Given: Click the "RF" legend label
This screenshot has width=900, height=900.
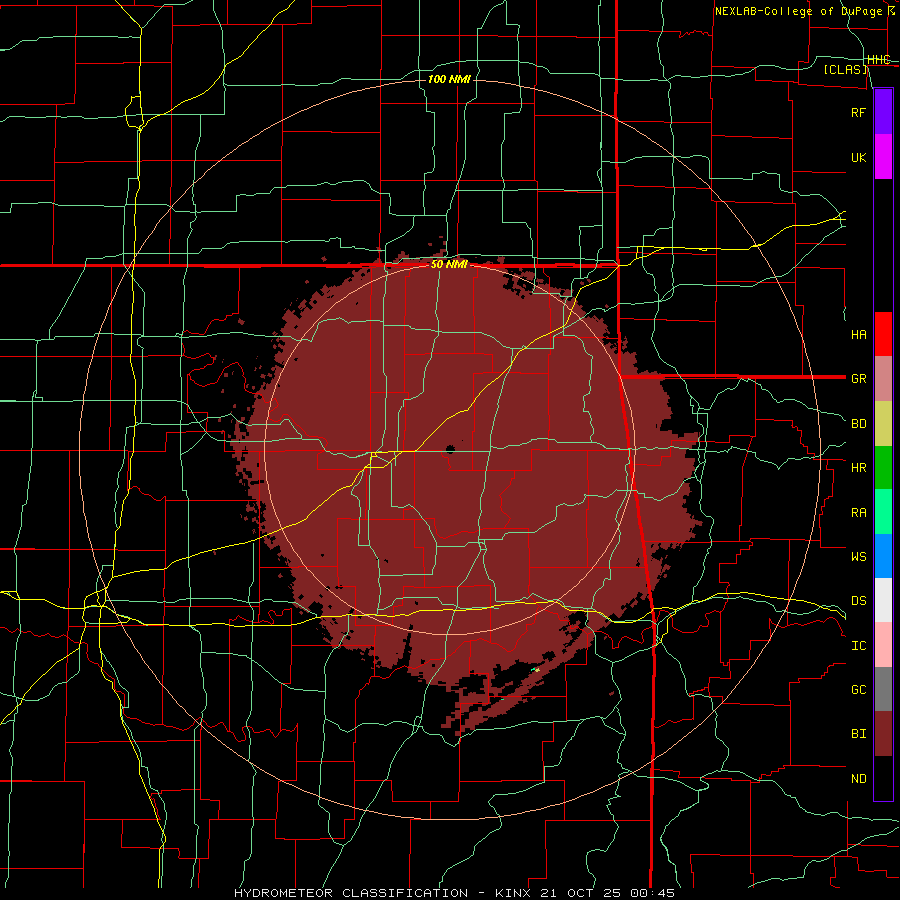Looking at the screenshot, I should tap(858, 112).
